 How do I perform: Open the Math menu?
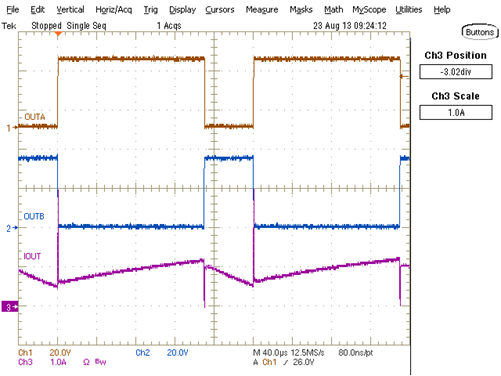(x=333, y=10)
